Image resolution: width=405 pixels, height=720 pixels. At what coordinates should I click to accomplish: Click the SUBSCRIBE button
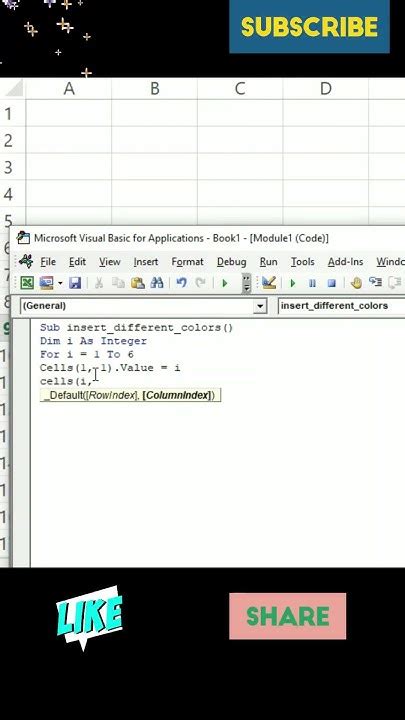point(309,27)
